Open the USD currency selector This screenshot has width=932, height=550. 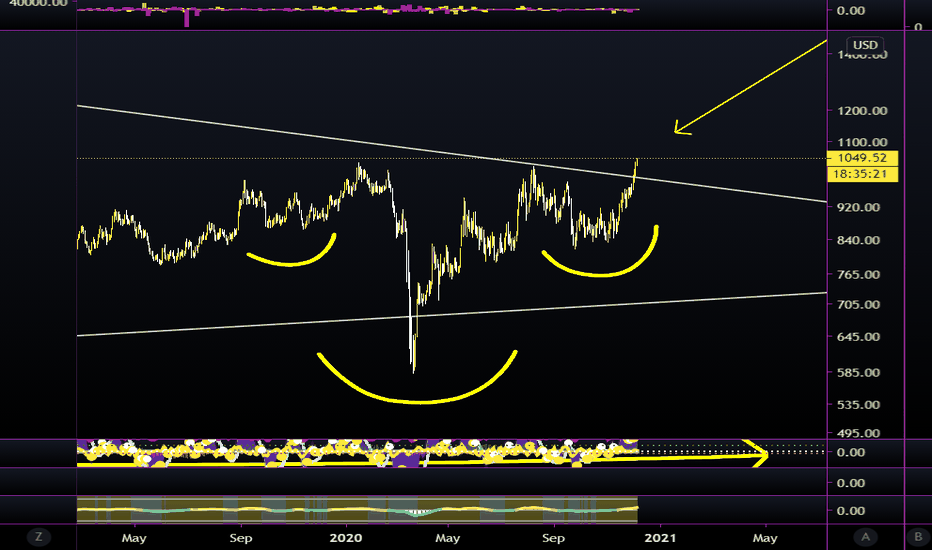coord(865,45)
